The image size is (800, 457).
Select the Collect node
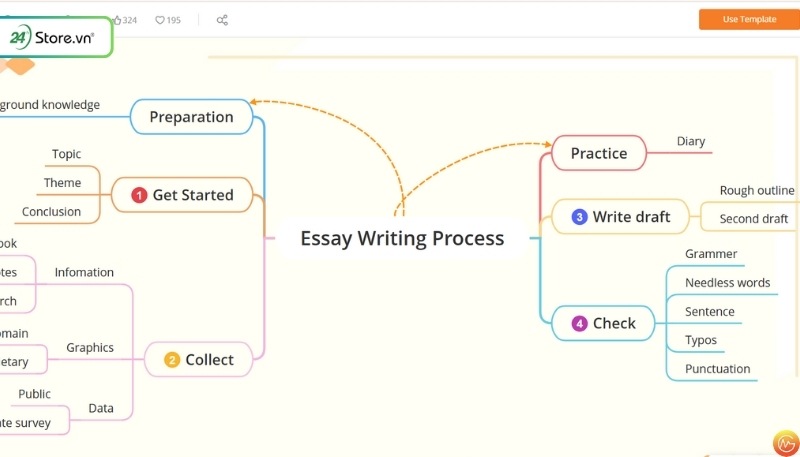click(198, 360)
